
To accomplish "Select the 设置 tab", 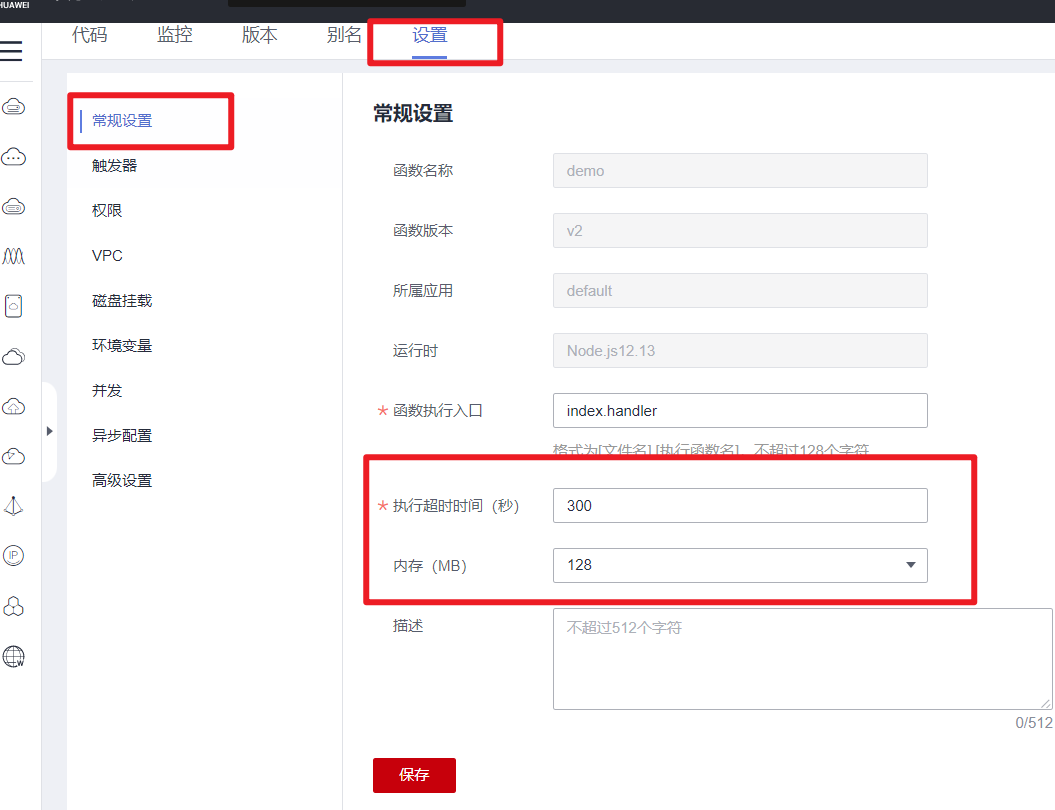I will coord(430,35).
